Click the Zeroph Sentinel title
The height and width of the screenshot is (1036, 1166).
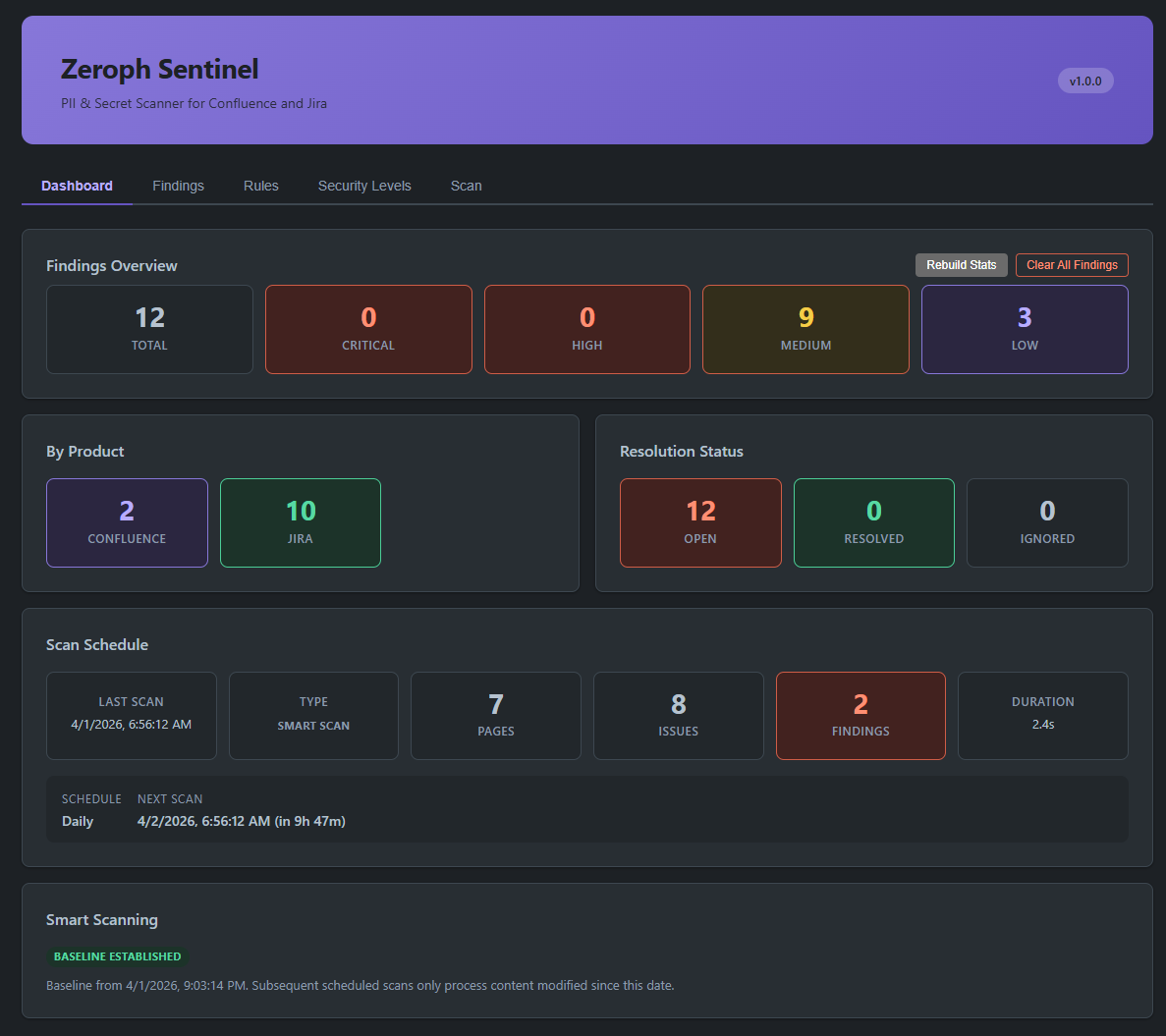pos(159,69)
